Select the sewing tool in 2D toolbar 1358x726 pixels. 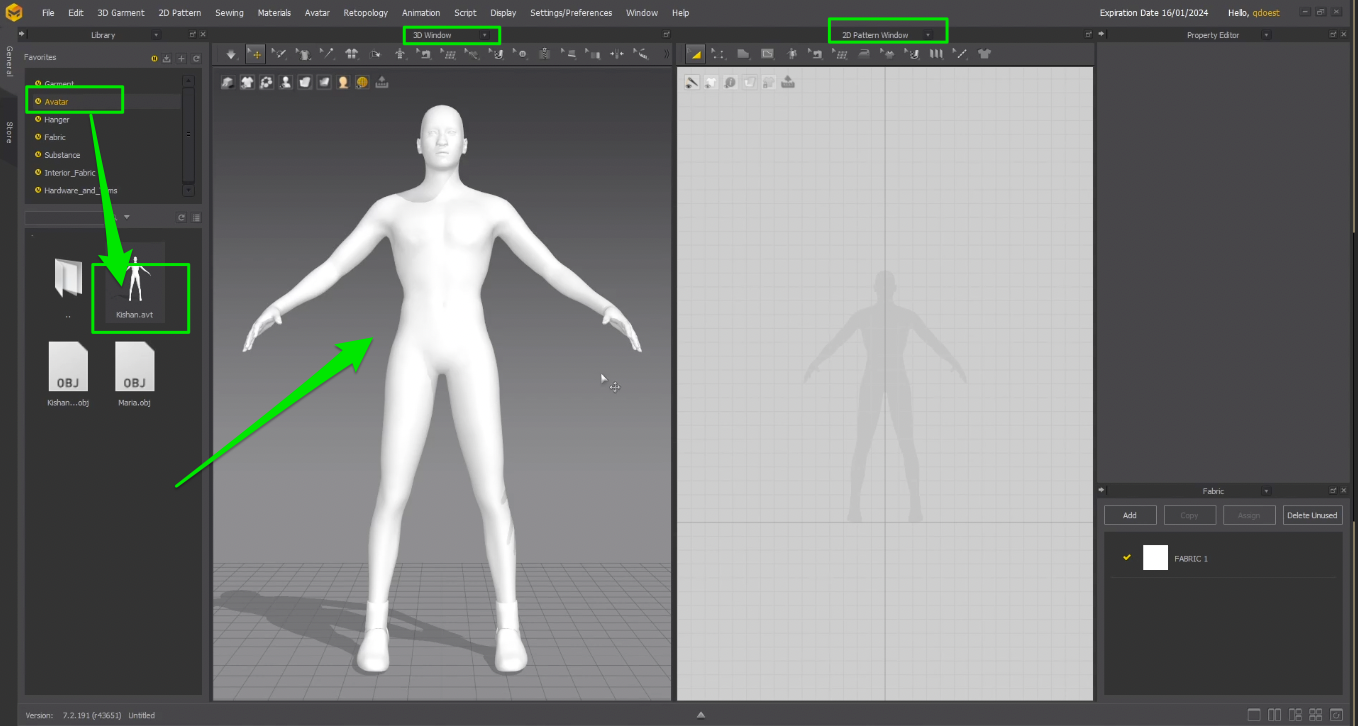817,54
